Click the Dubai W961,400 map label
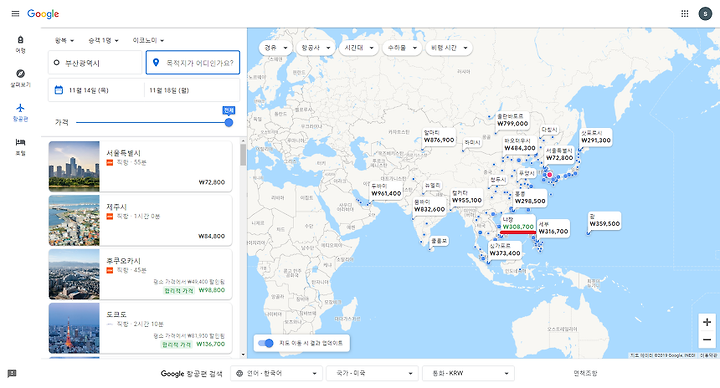 point(386,190)
